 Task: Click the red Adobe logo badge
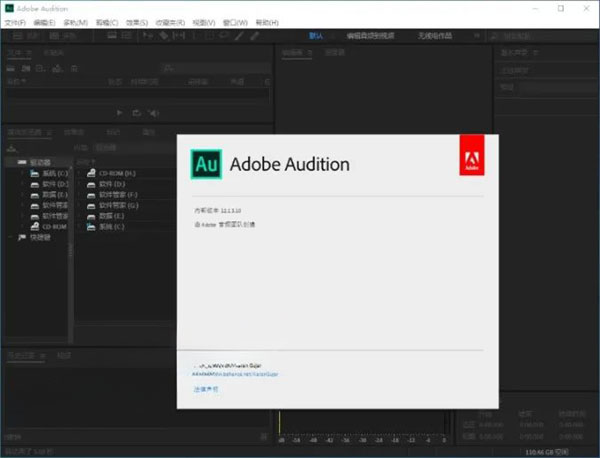[x=471, y=155]
